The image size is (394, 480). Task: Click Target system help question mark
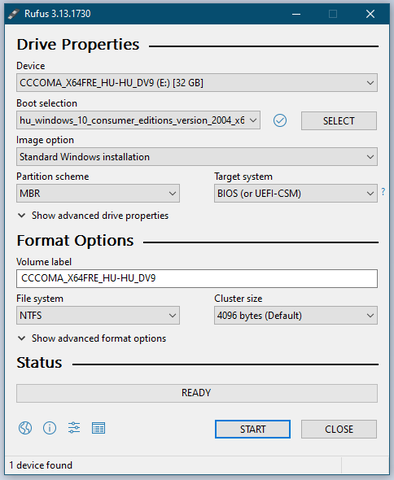[x=383, y=192]
